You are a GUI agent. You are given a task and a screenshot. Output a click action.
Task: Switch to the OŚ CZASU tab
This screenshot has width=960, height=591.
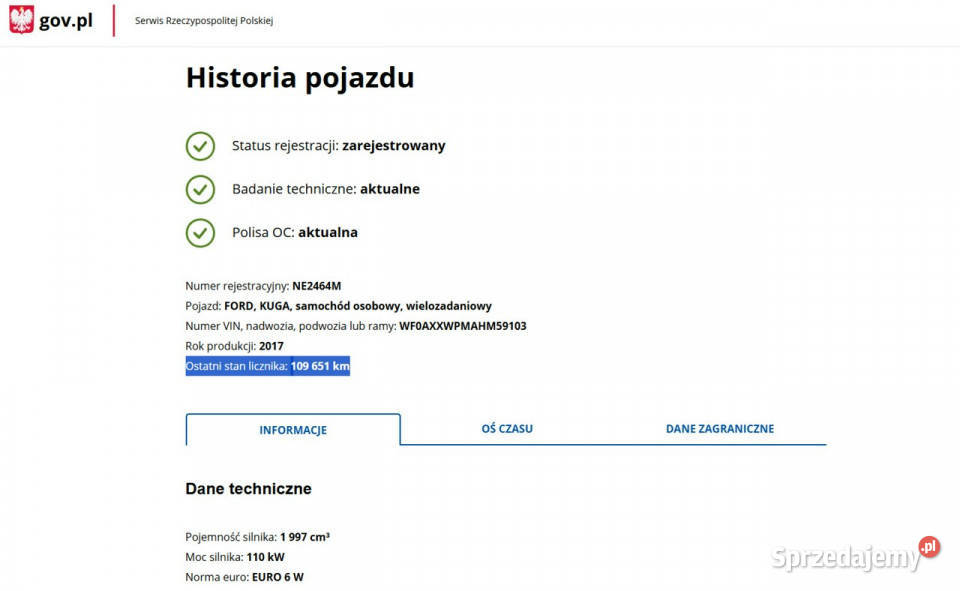point(507,429)
